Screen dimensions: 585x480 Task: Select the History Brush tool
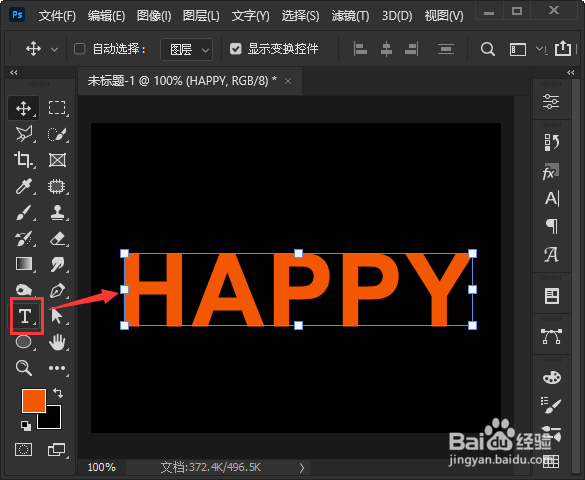pyautogui.click(x=24, y=239)
